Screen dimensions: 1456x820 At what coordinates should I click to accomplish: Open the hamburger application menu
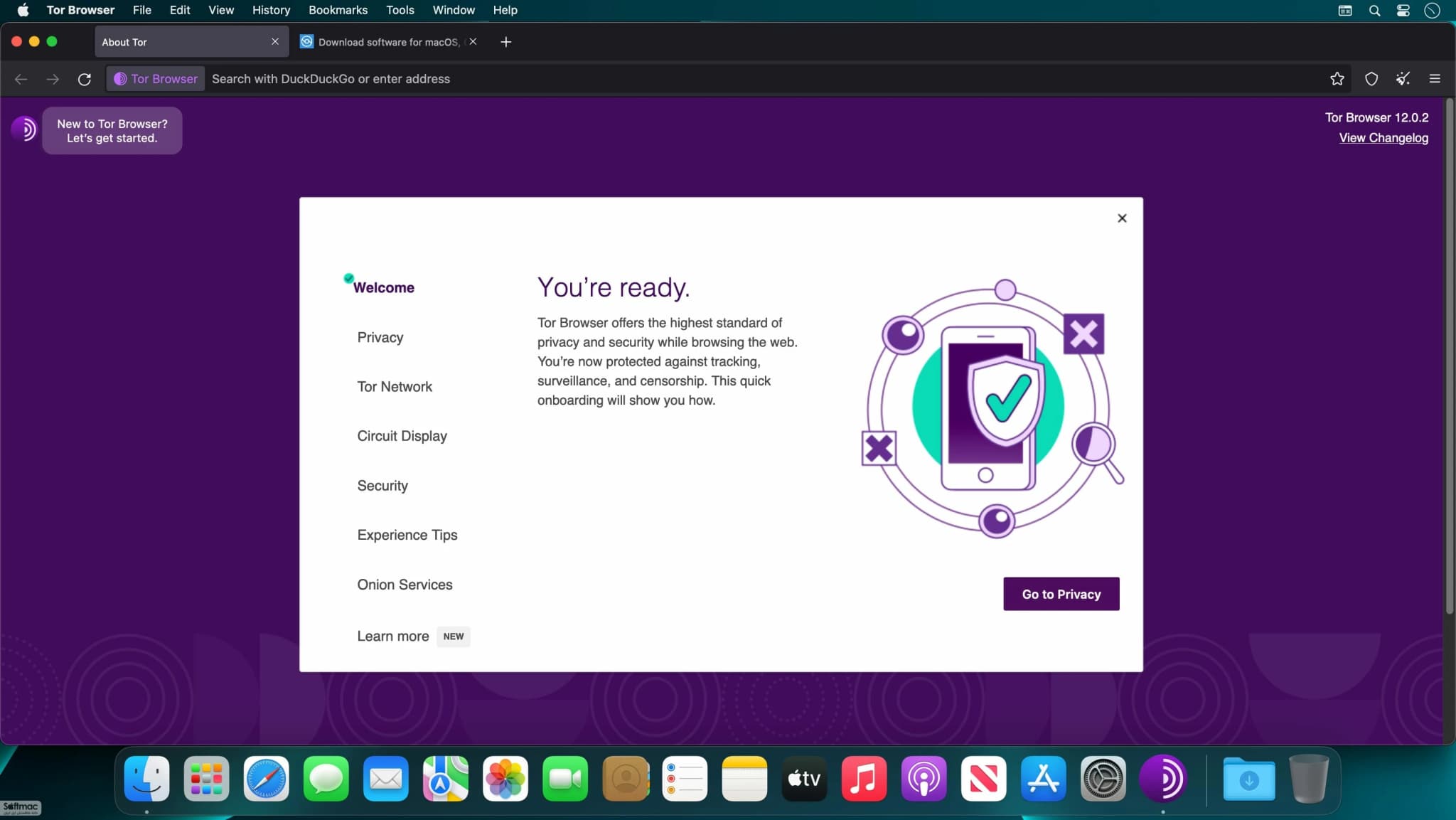(1435, 79)
